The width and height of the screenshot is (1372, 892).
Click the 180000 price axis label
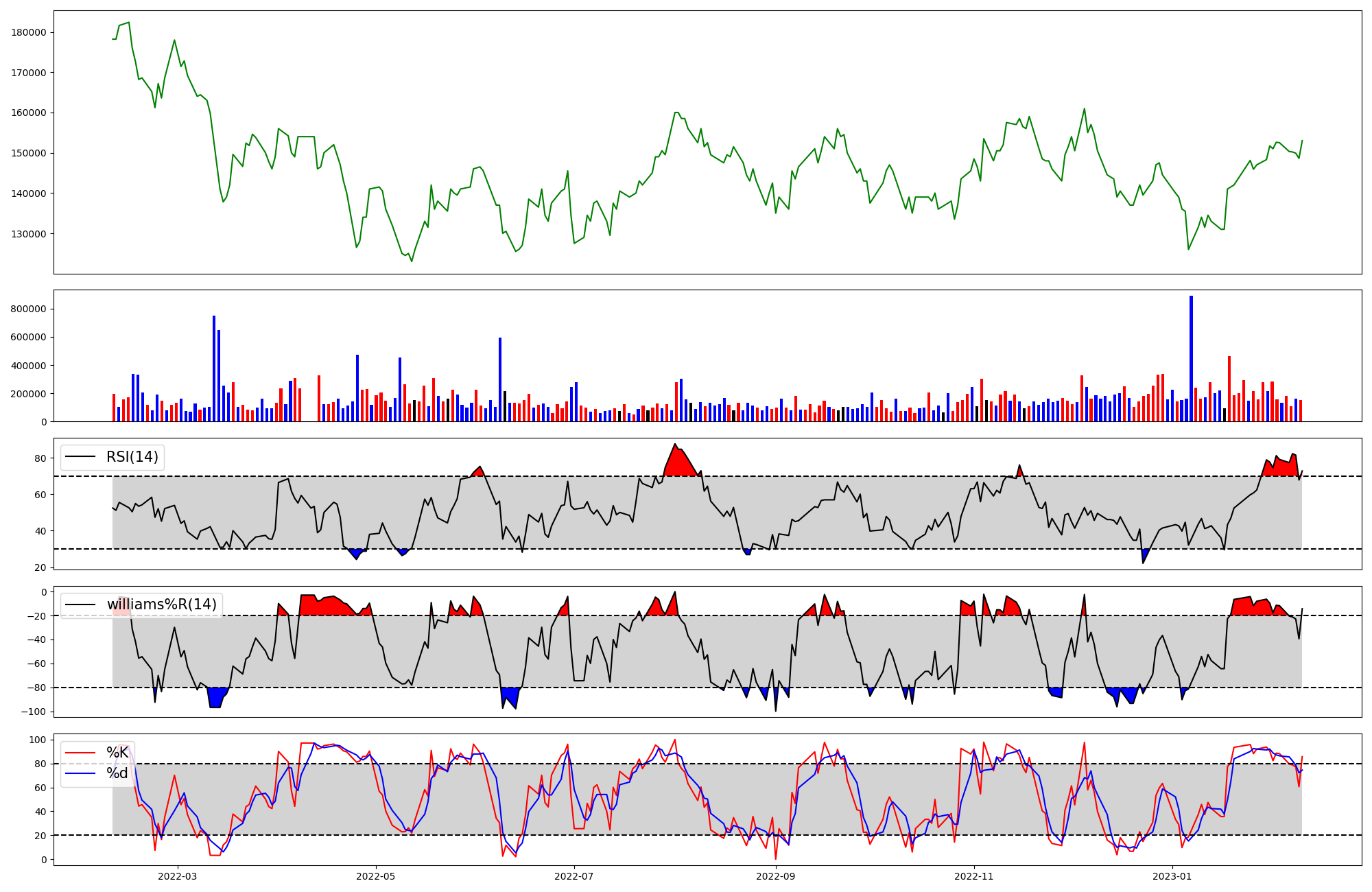coord(29,32)
